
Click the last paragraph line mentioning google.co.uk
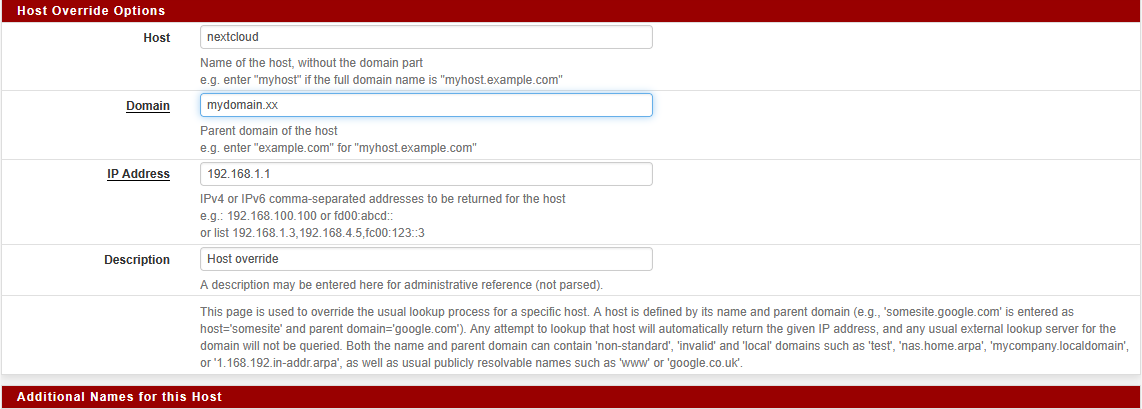[471, 364]
